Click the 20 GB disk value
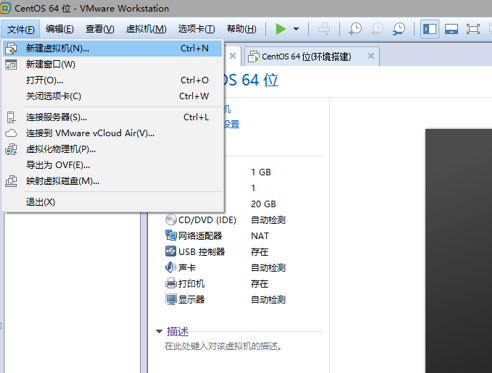Image resolution: width=492 pixels, height=373 pixels. click(263, 204)
